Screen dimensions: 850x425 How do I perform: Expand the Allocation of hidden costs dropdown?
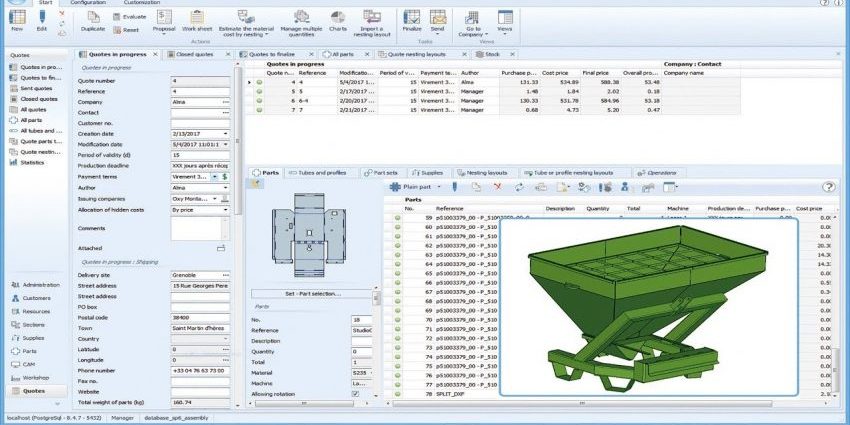tap(225, 210)
